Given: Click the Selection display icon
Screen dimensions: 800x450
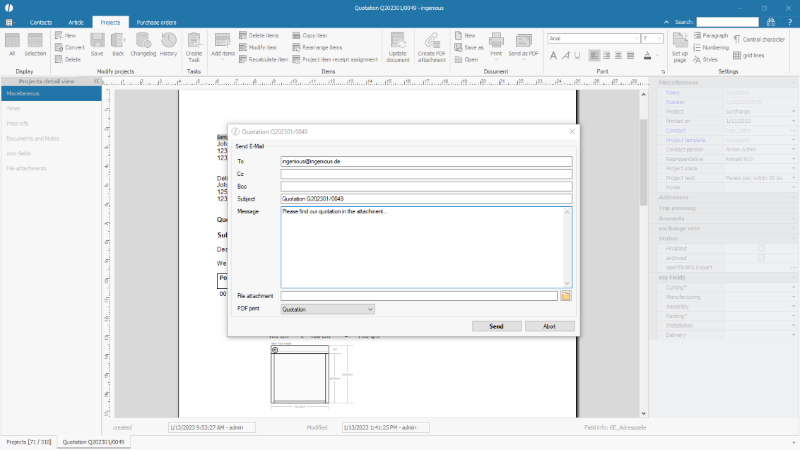Looking at the screenshot, I should (x=35, y=44).
